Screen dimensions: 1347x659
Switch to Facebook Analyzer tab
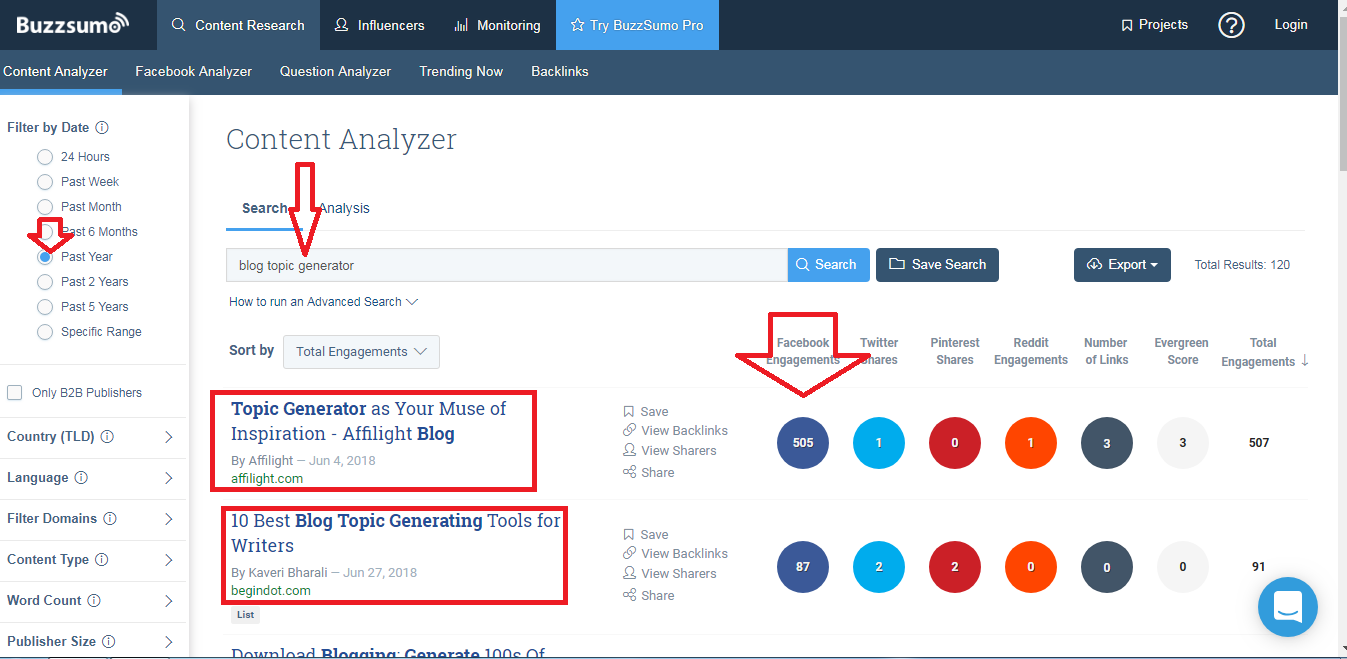point(194,72)
